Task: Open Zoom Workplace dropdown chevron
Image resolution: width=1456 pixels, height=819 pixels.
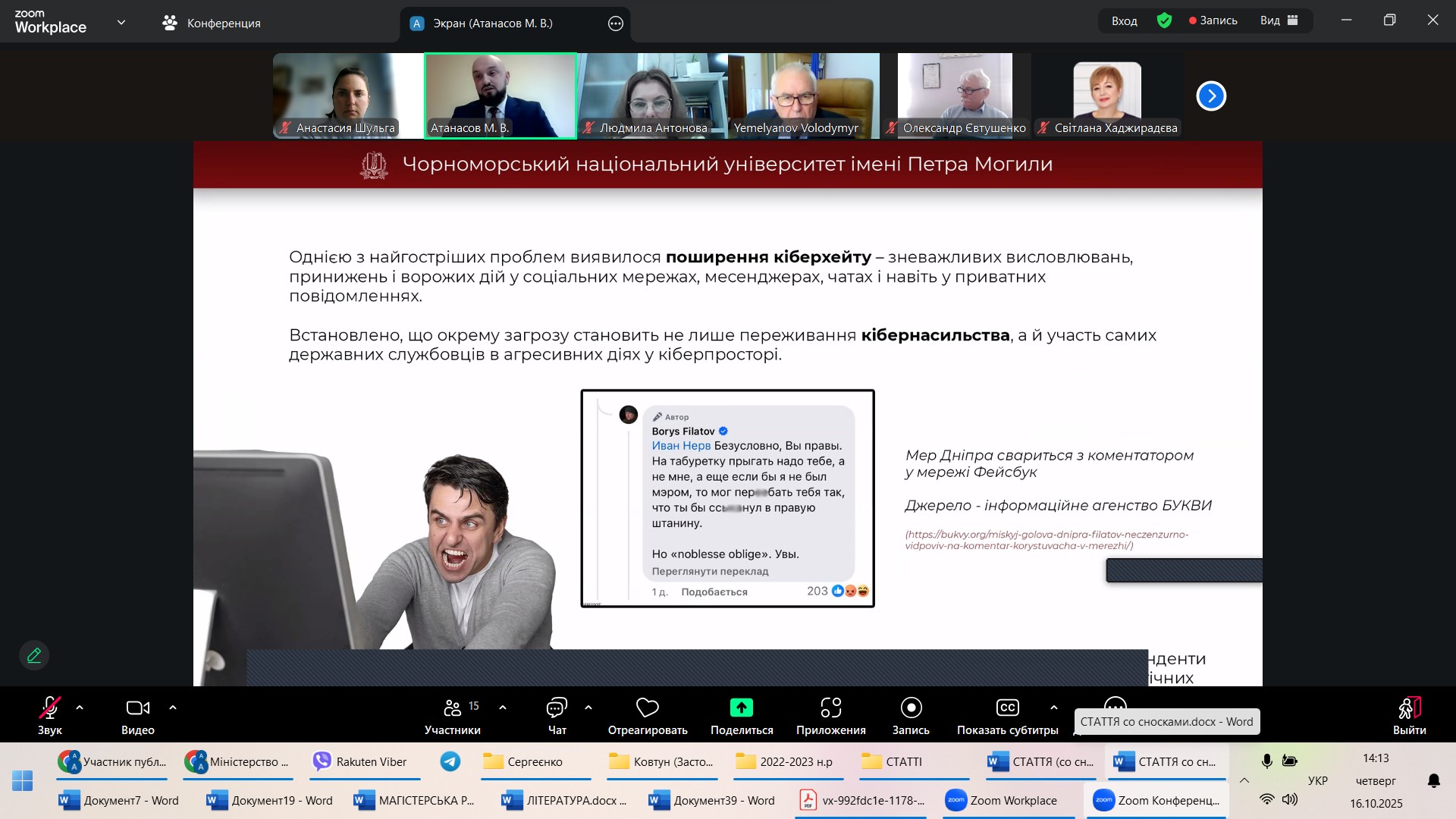Action: click(x=121, y=23)
